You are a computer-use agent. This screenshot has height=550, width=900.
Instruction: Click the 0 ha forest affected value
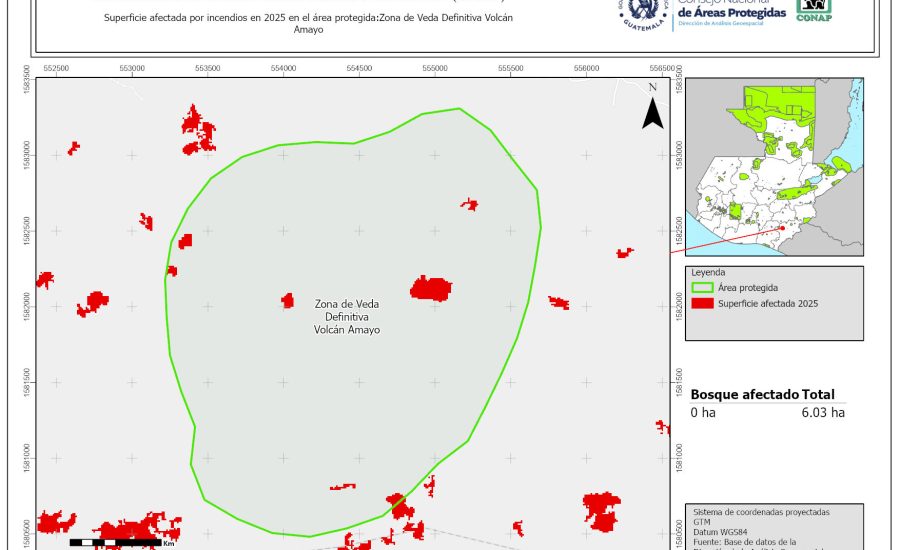(703, 412)
